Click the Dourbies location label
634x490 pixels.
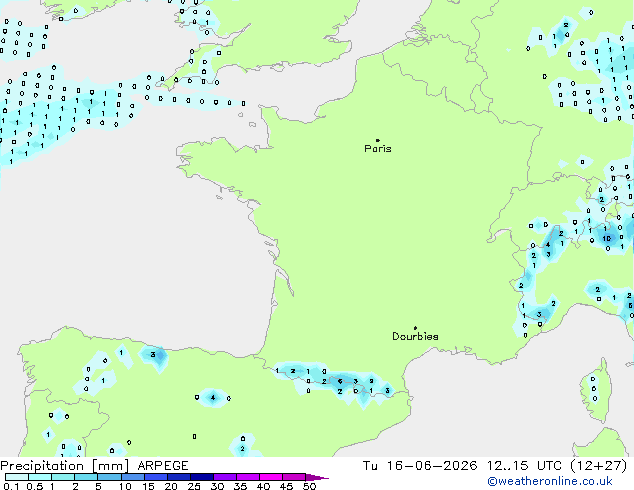click(x=415, y=336)
